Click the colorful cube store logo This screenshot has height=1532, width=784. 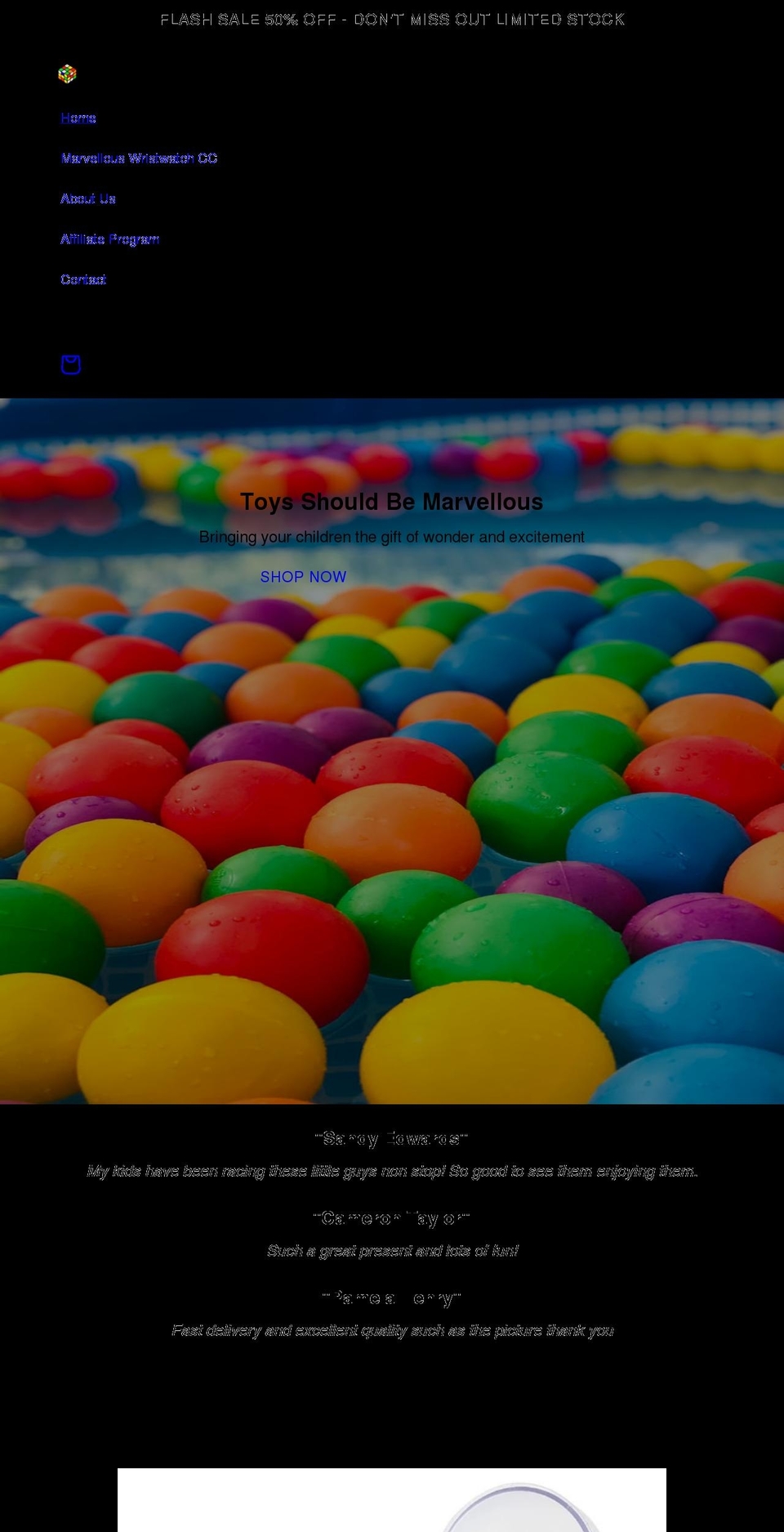click(67, 74)
